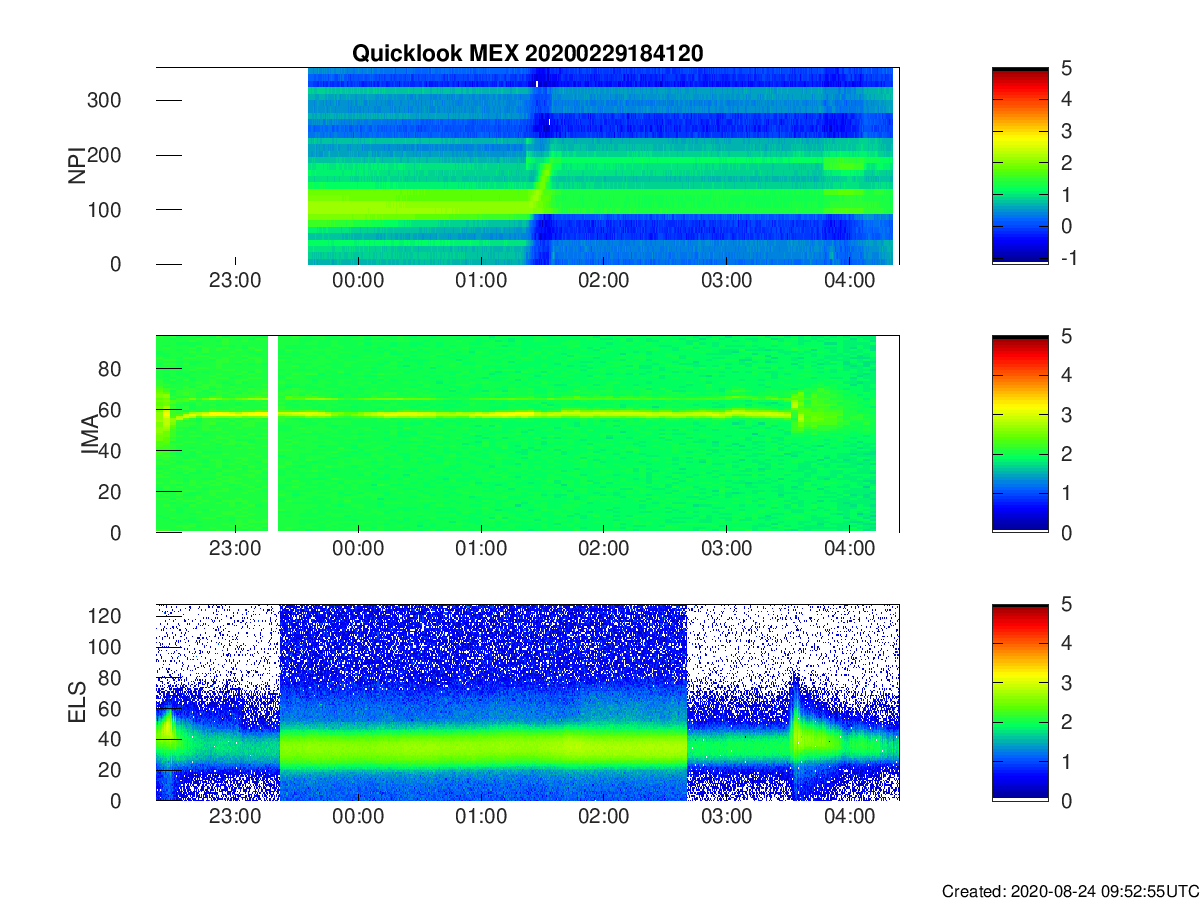
Task: Click the "02:00" label under ELS panel
Action: (603, 817)
